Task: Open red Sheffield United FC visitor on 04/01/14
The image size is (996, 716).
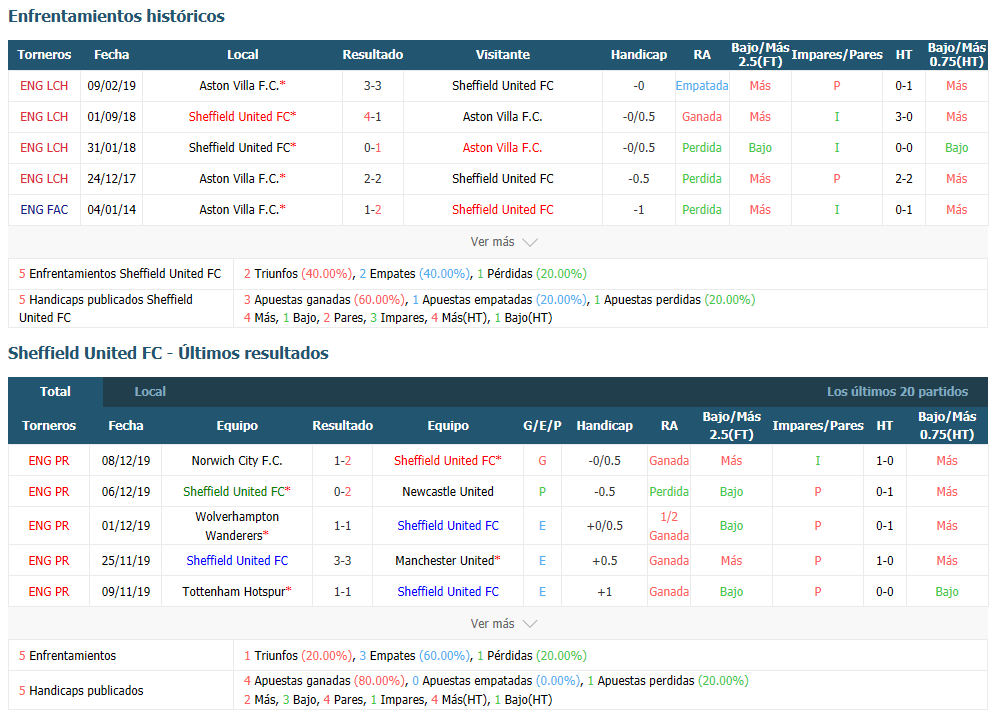Action: coord(502,210)
